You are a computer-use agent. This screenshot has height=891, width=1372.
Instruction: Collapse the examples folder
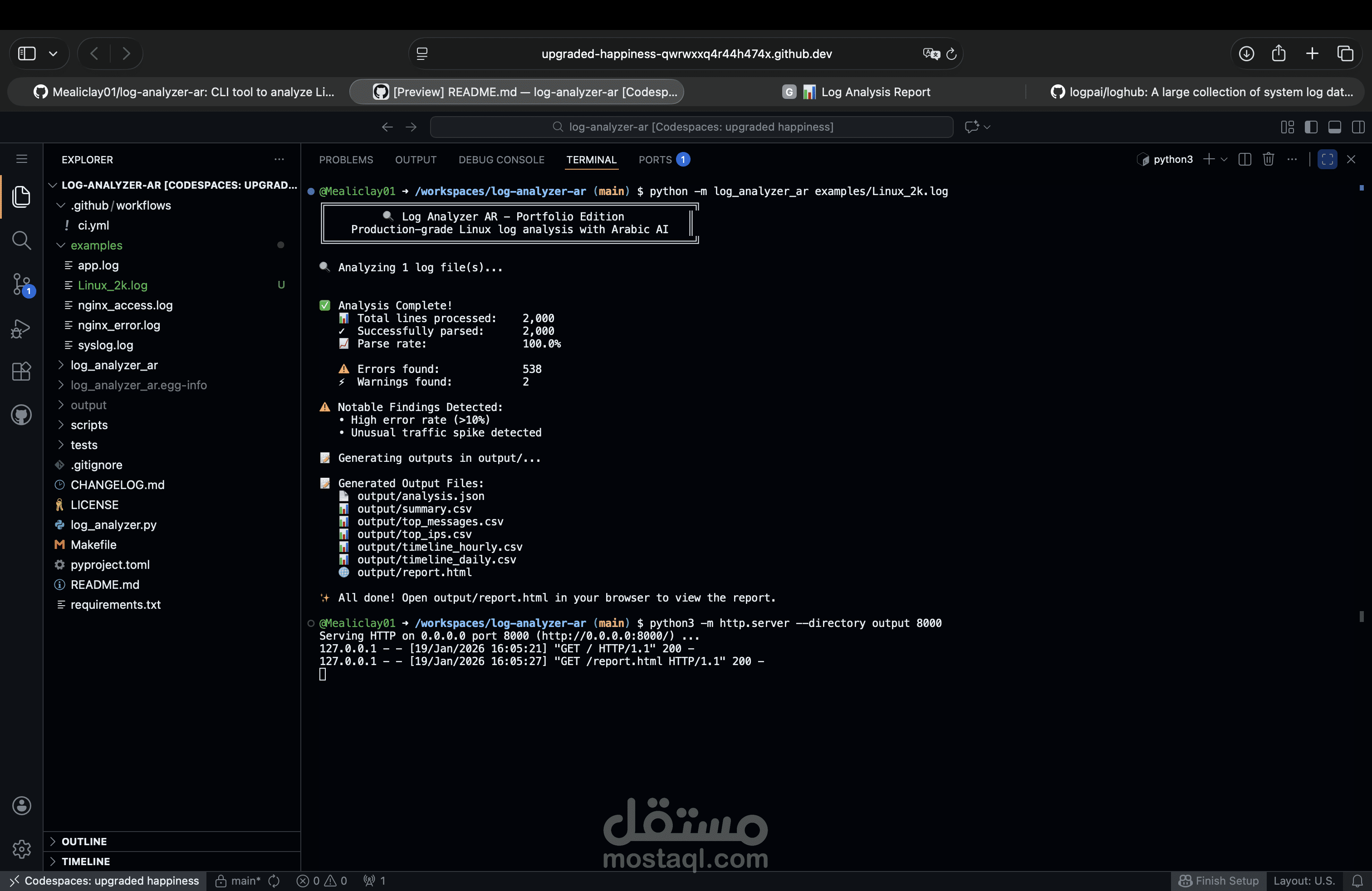(96, 245)
